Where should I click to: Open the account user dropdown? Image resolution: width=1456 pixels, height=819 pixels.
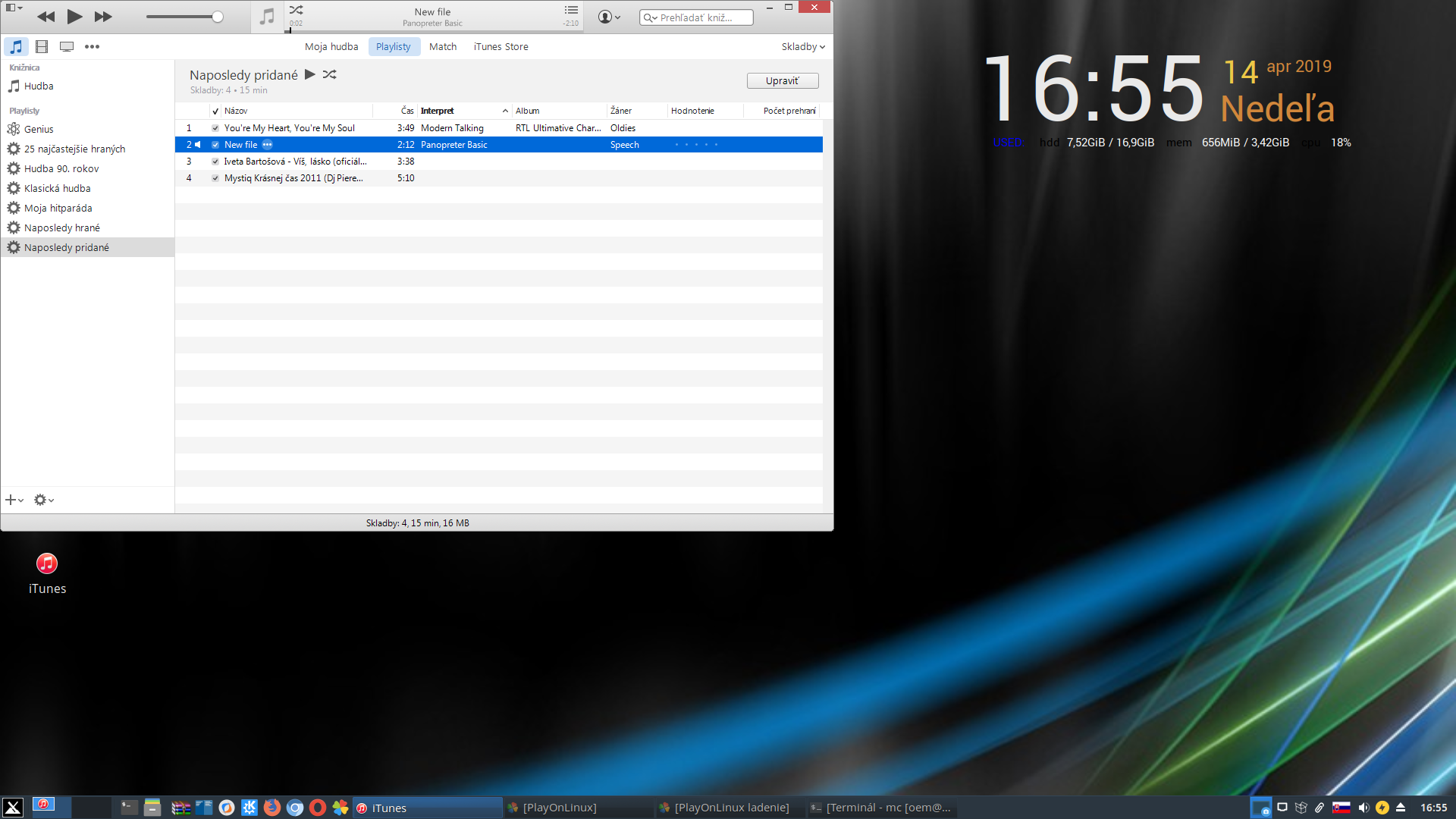pyautogui.click(x=609, y=17)
